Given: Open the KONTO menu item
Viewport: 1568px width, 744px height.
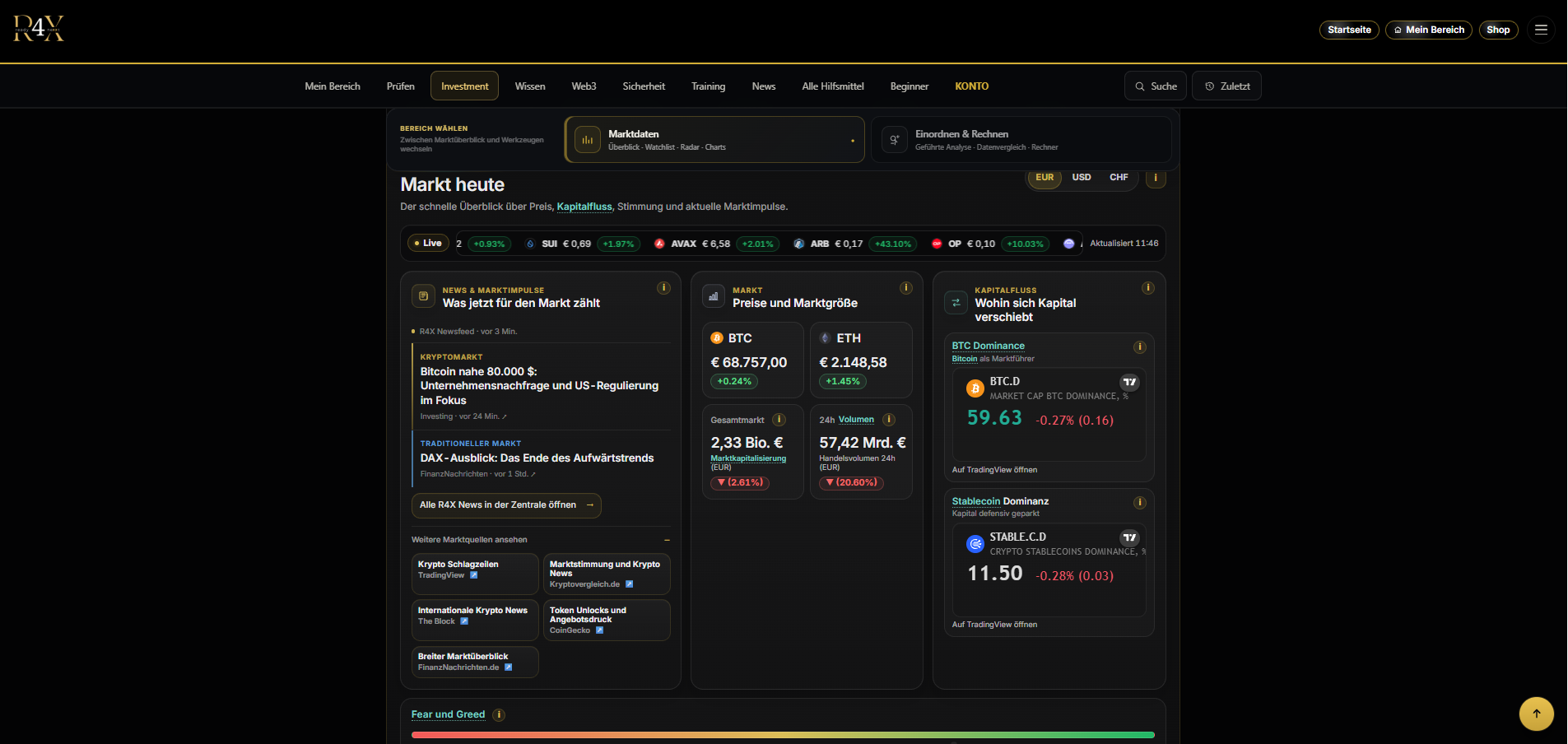Looking at the screenshot, I should coord(971,86).
